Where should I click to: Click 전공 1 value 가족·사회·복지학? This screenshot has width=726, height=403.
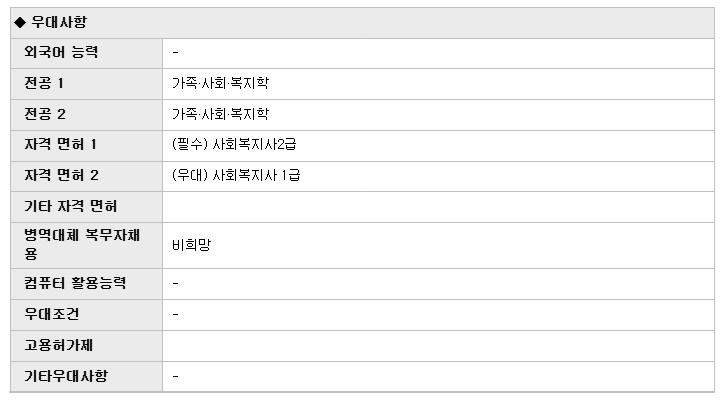point(220,83)
